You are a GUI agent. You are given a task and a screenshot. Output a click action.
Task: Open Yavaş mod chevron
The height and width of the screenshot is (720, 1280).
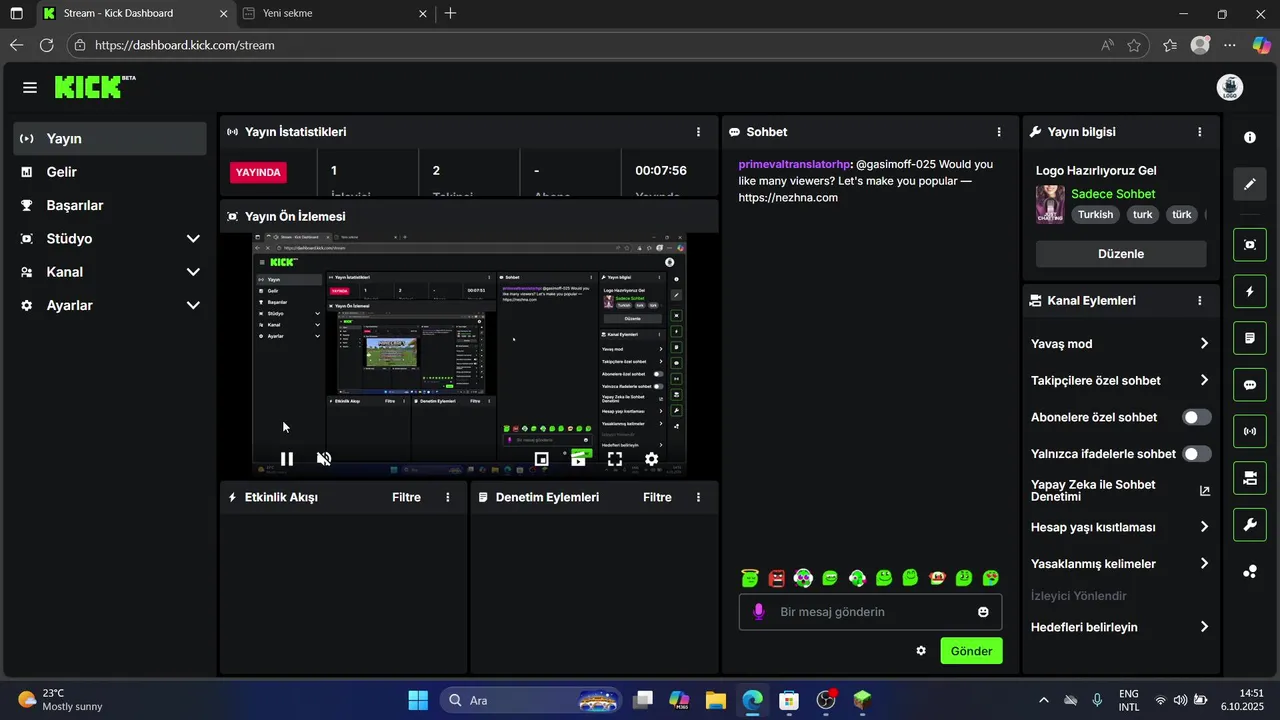[1204, 344]
